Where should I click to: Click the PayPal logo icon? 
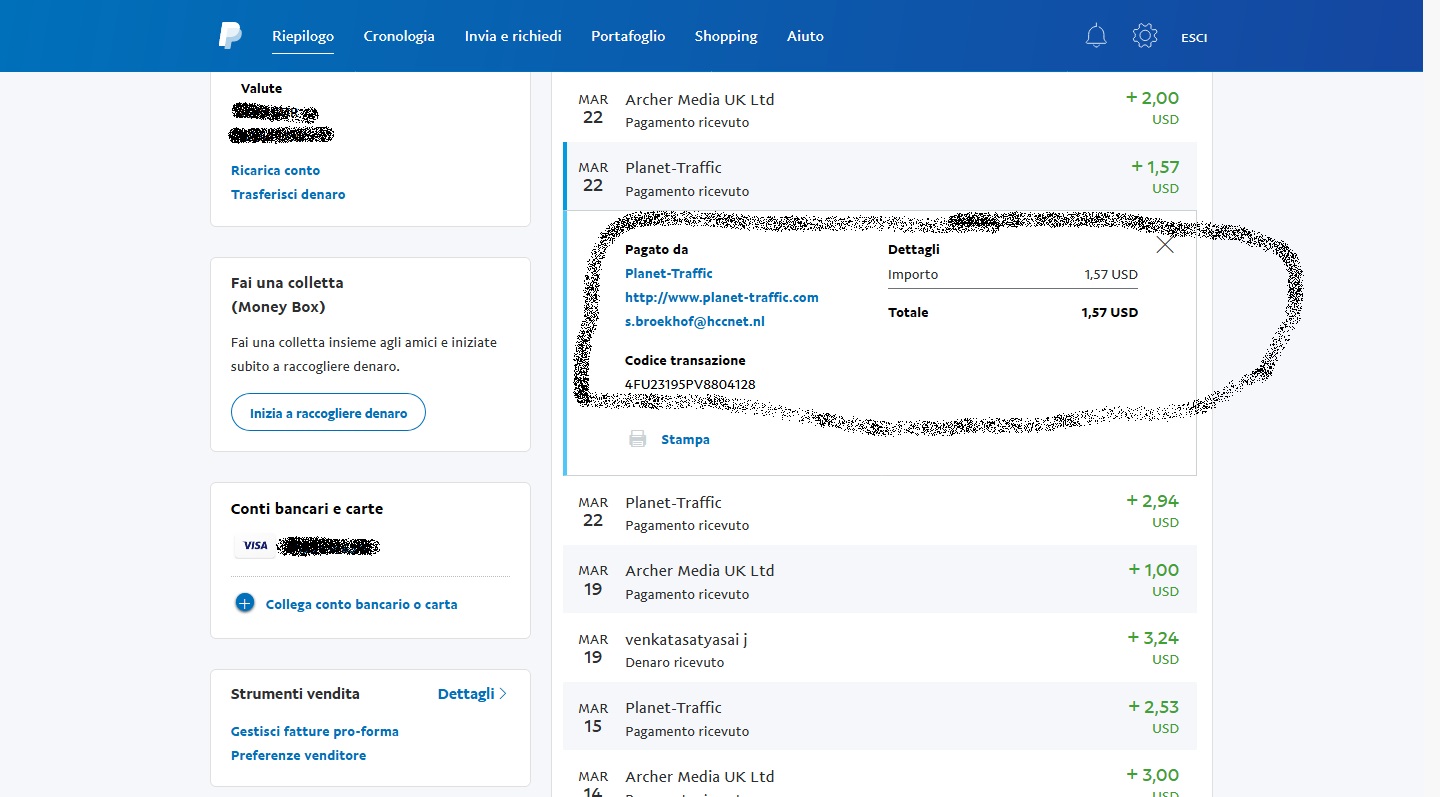230,35
